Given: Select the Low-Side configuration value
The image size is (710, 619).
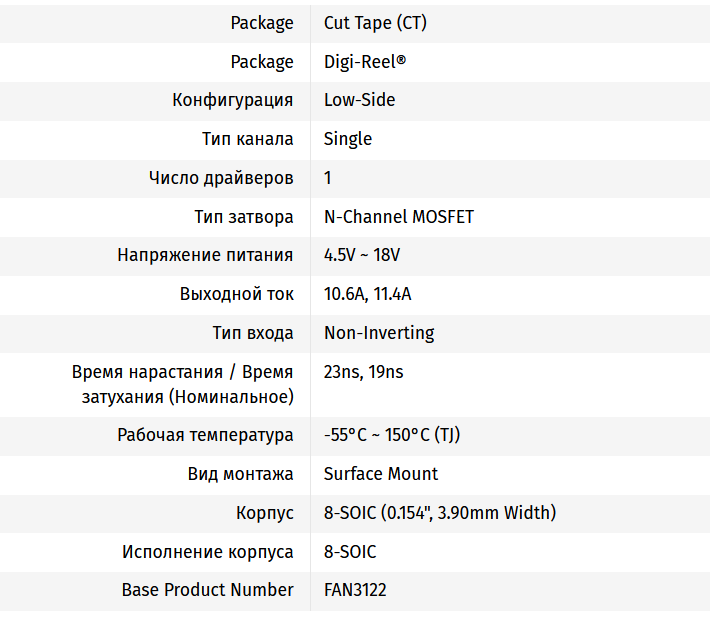Looking at the screenshot, I should coord(359,100).
